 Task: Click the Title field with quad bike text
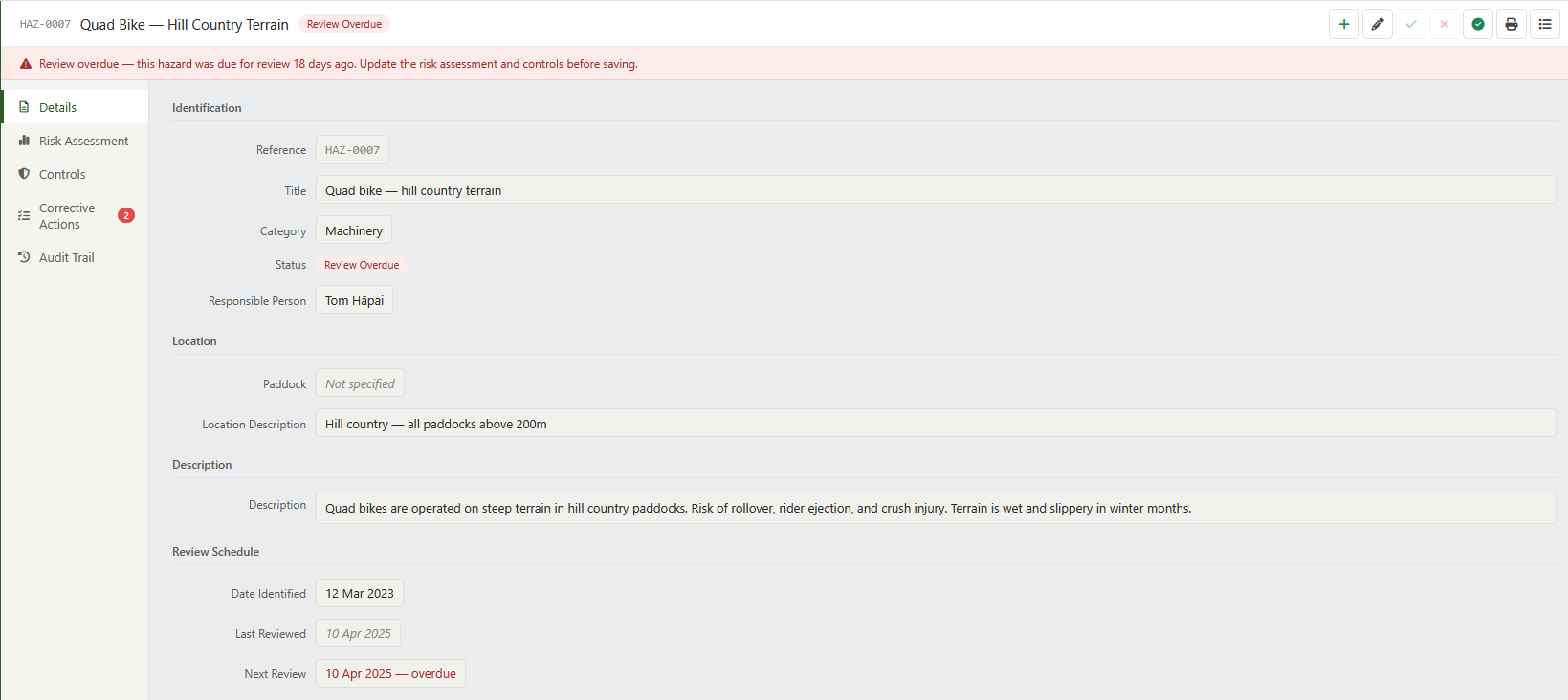coord(936,190)
